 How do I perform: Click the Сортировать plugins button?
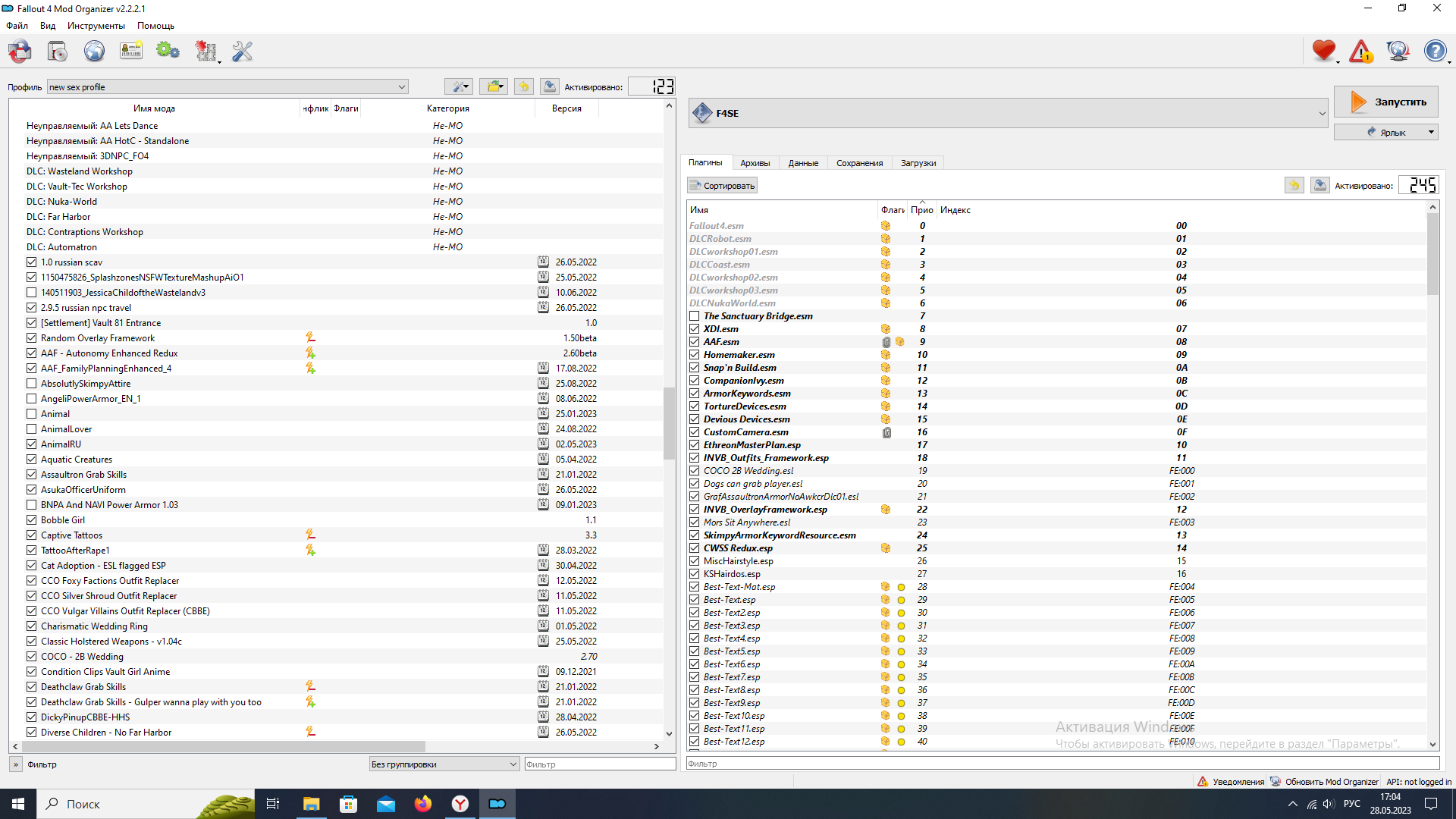click(722, 186)
